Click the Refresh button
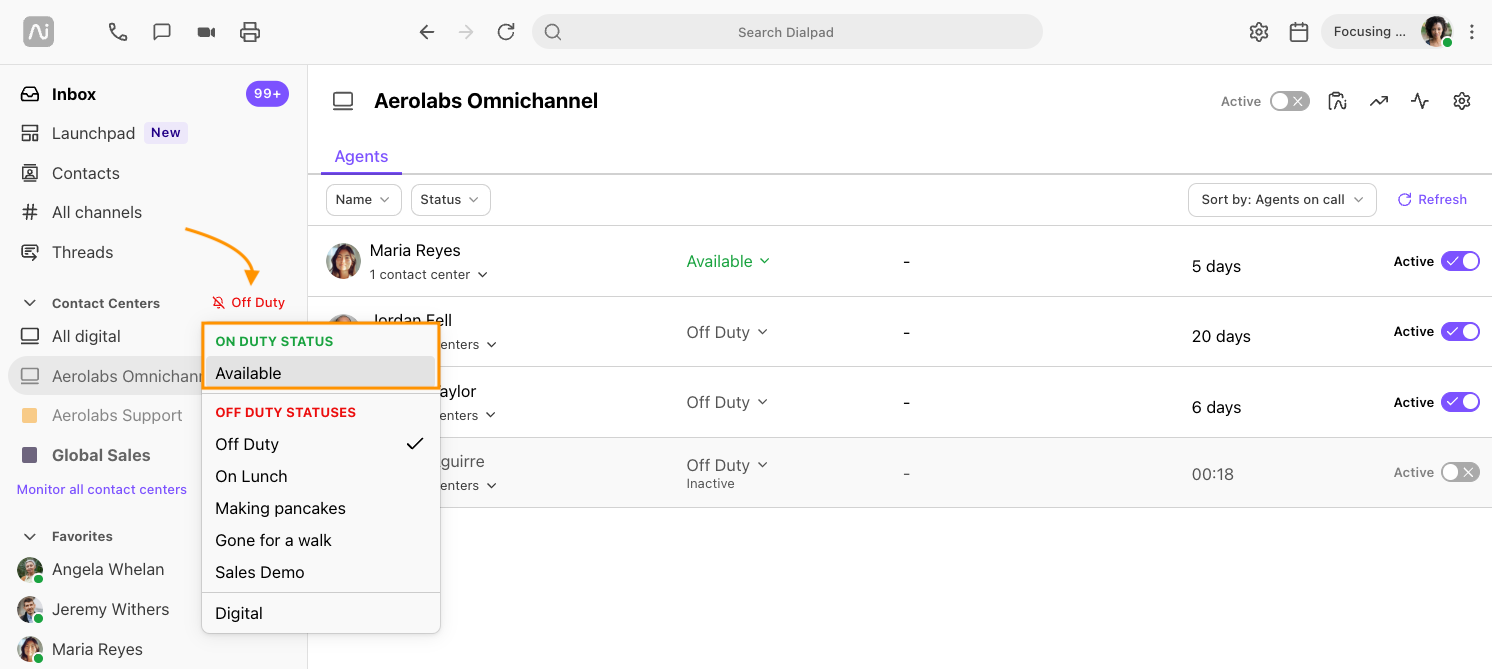 tap(1432, 200)
